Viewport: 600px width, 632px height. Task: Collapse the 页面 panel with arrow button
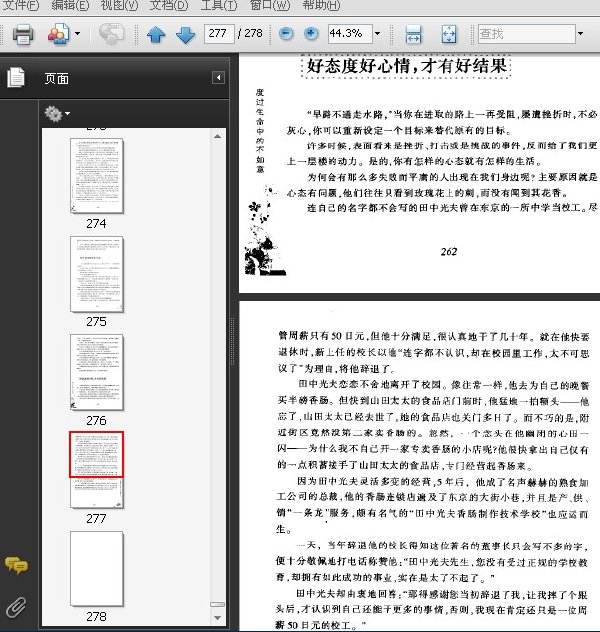pyautogui.click(x=218, y=77)
